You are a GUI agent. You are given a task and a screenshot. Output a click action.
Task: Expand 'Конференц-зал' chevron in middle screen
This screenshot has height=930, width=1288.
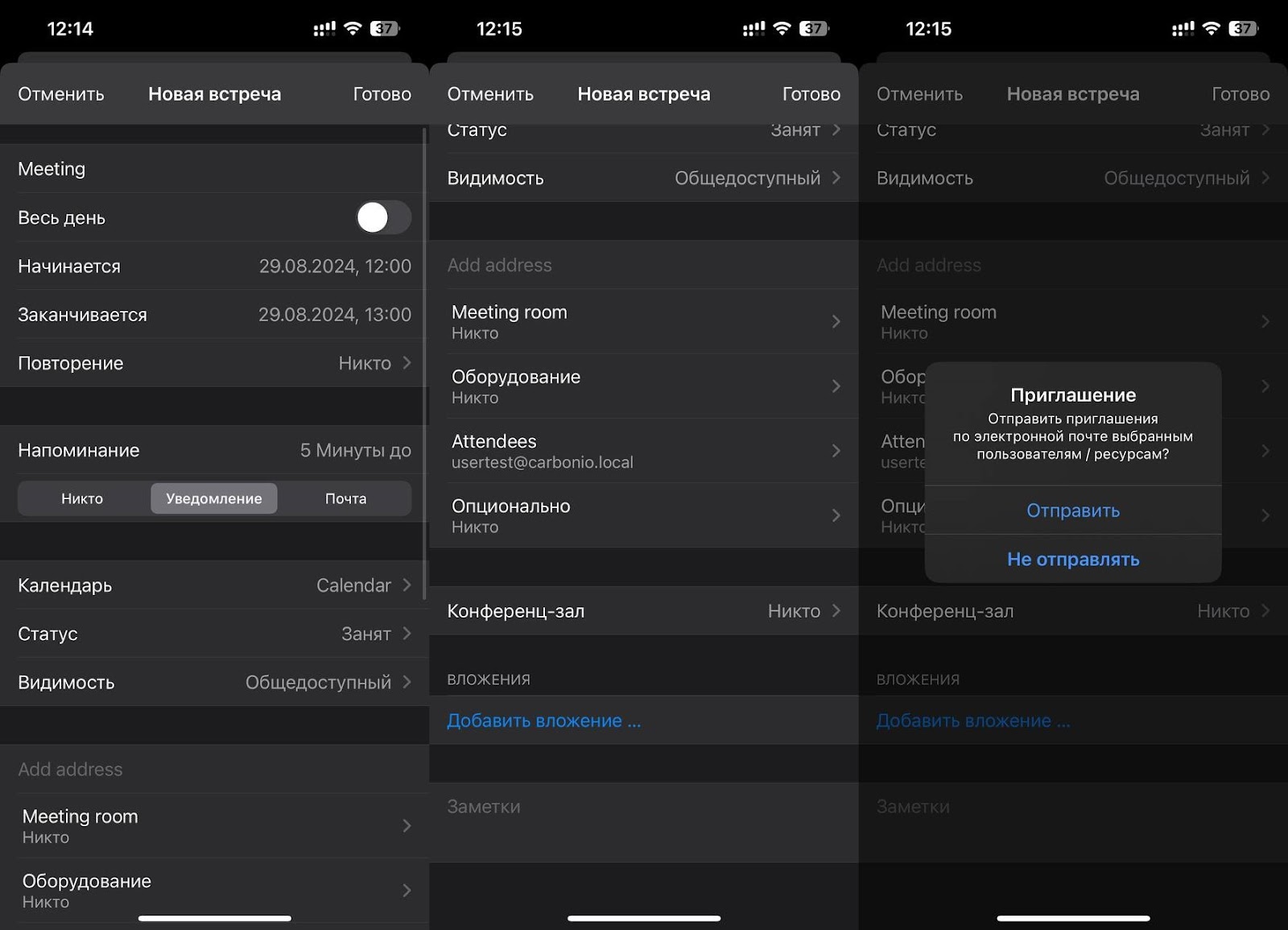836,611
